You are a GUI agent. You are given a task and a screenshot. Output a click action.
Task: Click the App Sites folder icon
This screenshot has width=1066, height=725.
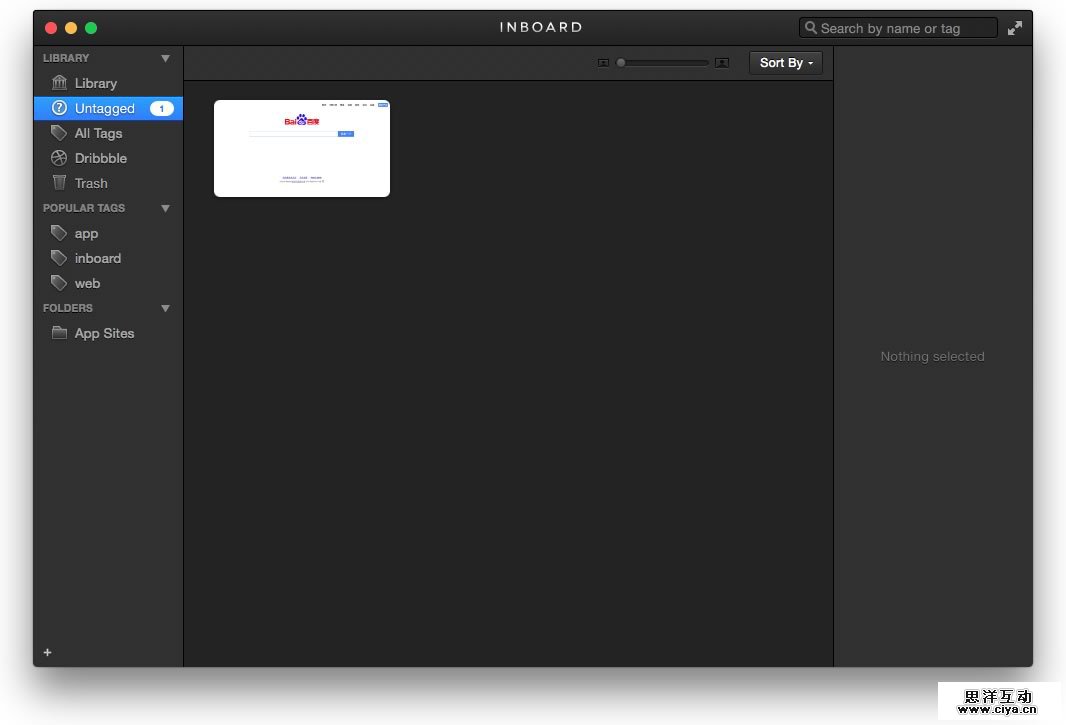tap(59, 333)
